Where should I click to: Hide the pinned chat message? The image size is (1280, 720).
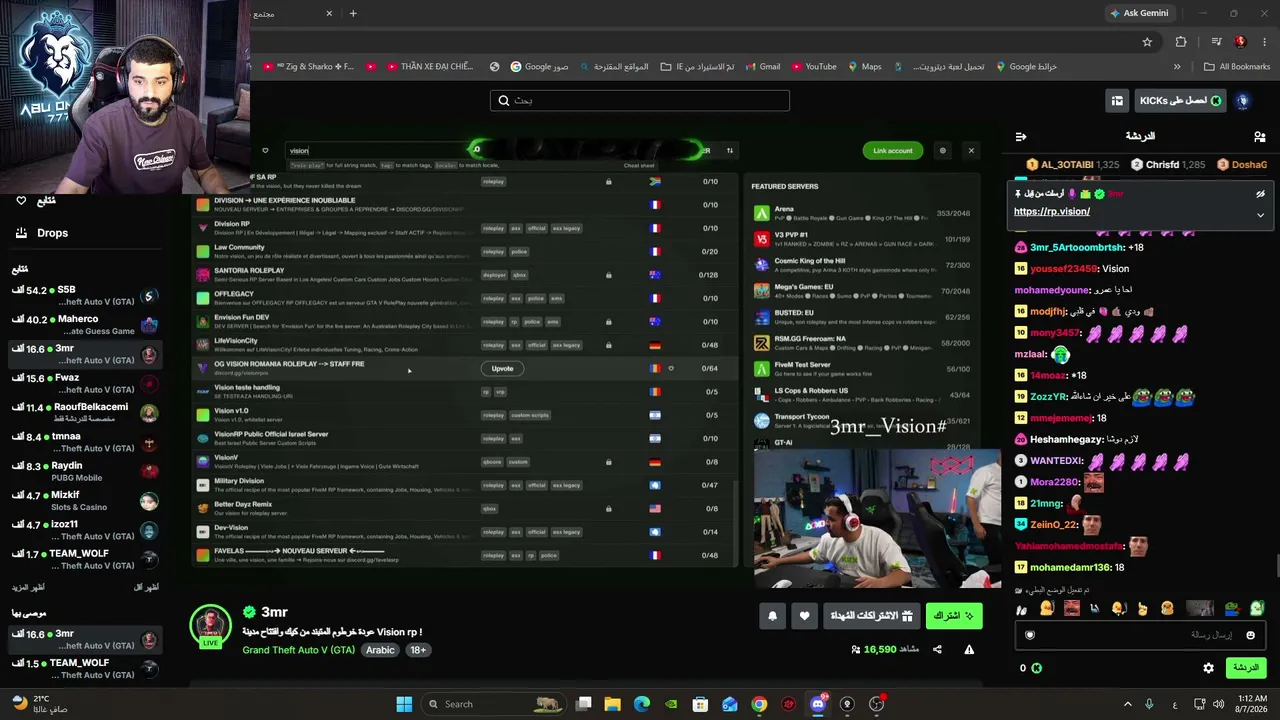[1260, 194]
